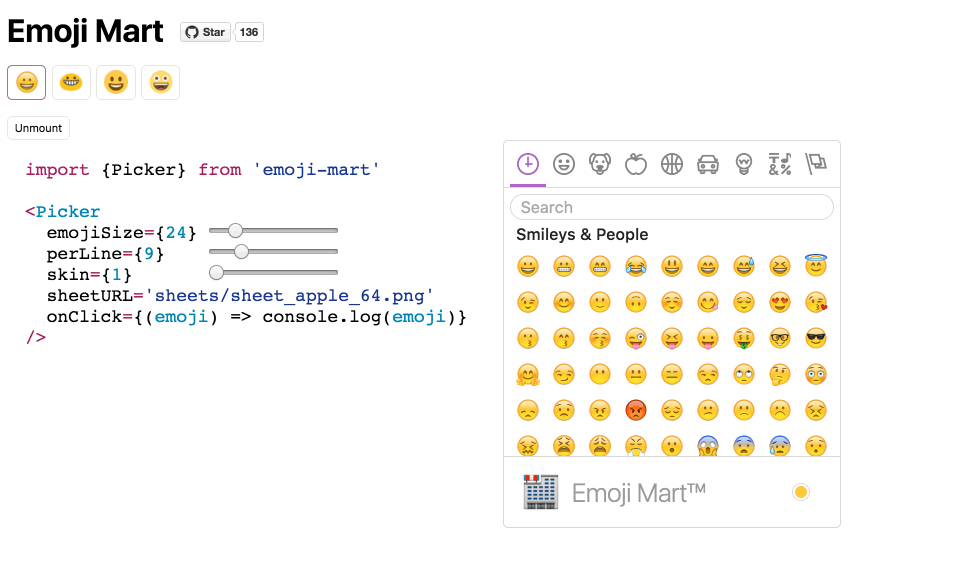Click the Smileys & People section label
This screenshot has height=567, width=956.
coord(582,235)
